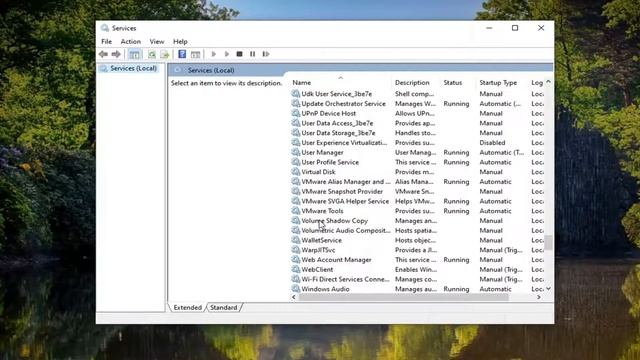This screenshot has width=640, height=360.
Task: Select the VMware Tools service
Action: point(417,211)
